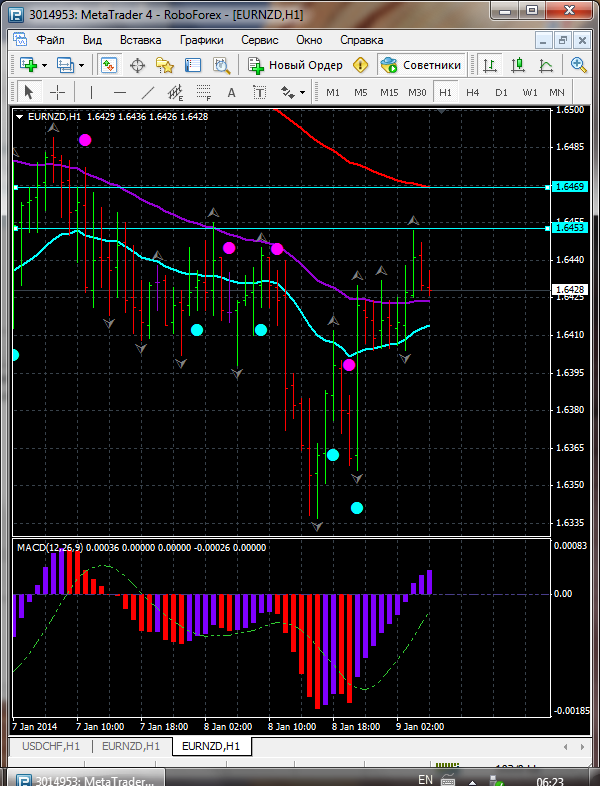Click the 1.6453 horizontal line price label
Viewport: 600px width, 786px height.
click(568, 228)
